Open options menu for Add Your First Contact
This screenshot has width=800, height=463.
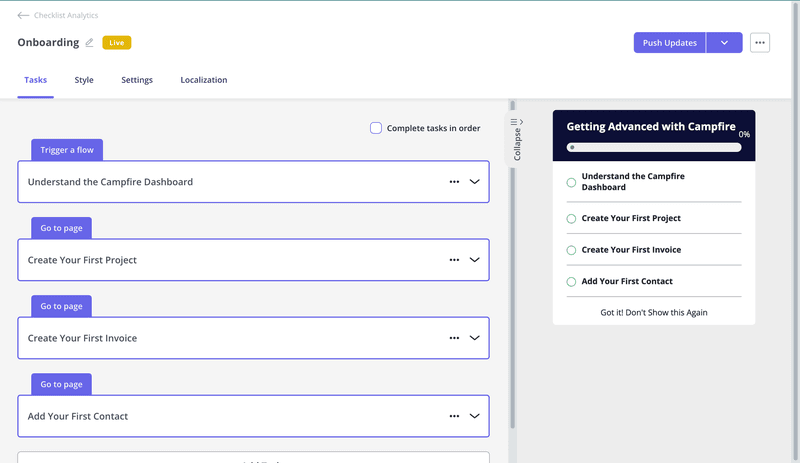pos(454,416)
